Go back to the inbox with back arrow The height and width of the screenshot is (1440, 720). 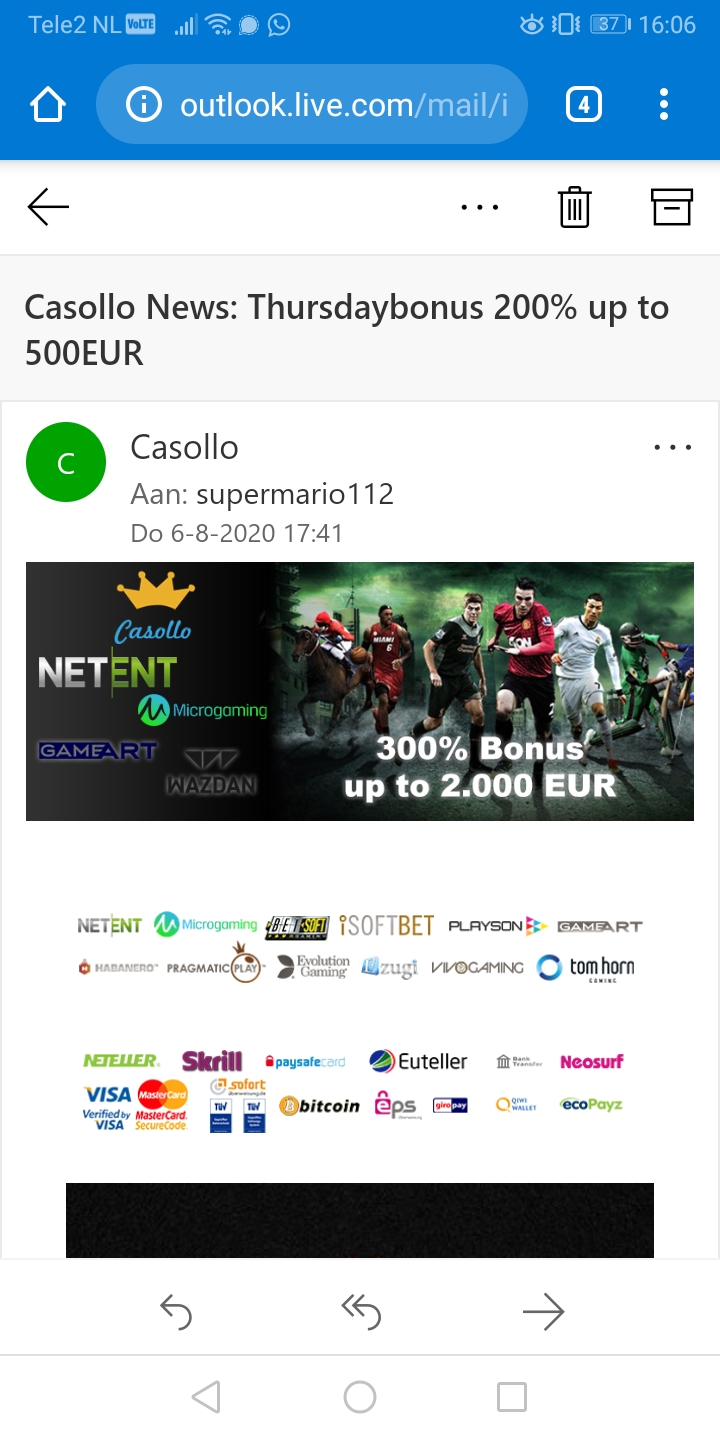coord(48,207)
